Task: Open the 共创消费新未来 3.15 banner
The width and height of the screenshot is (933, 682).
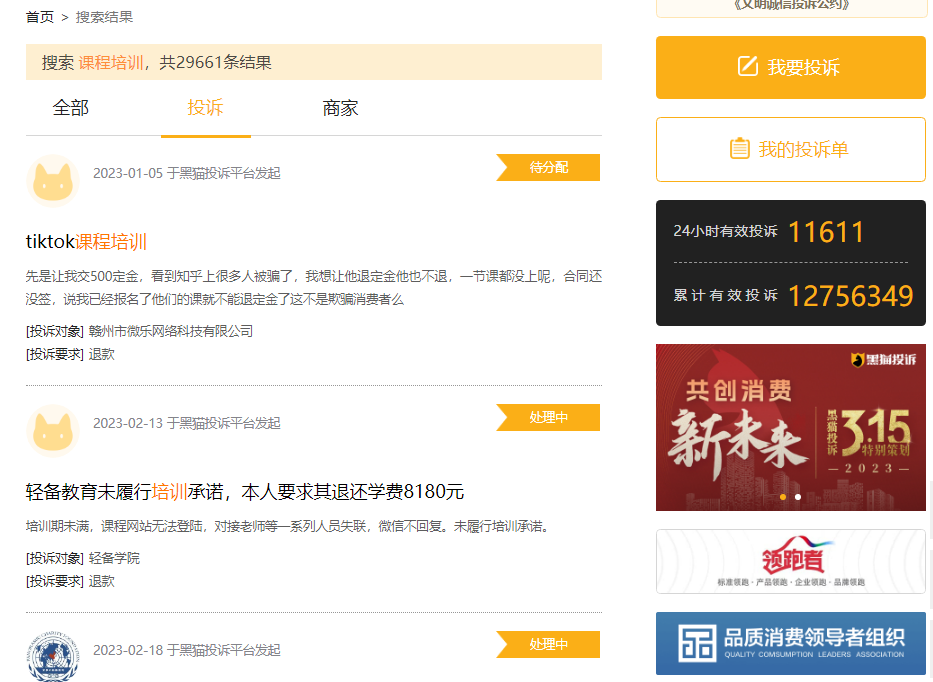Action: pyautogui.click(x=791, y=427)
